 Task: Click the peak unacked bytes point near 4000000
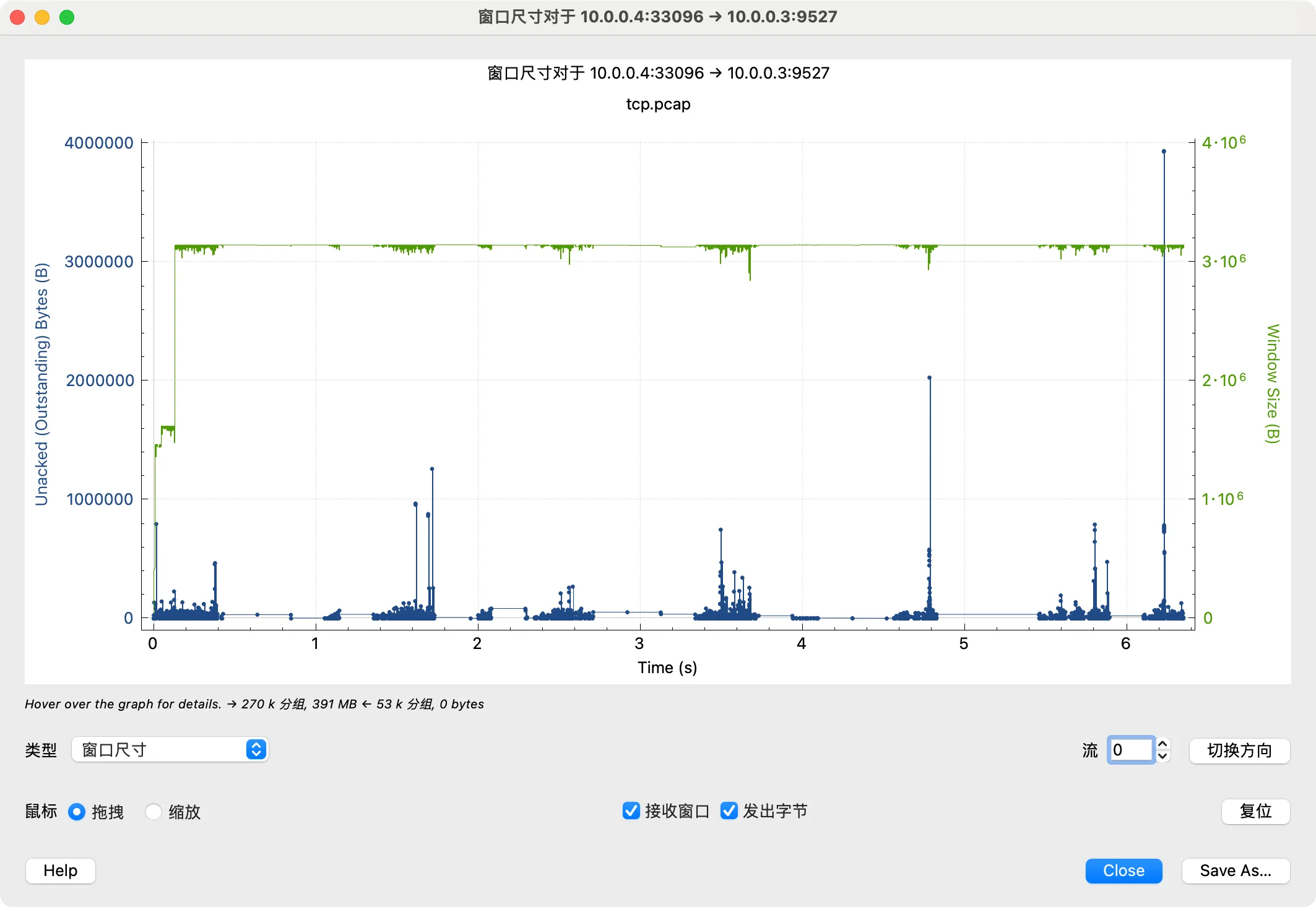coord(1164,152)
